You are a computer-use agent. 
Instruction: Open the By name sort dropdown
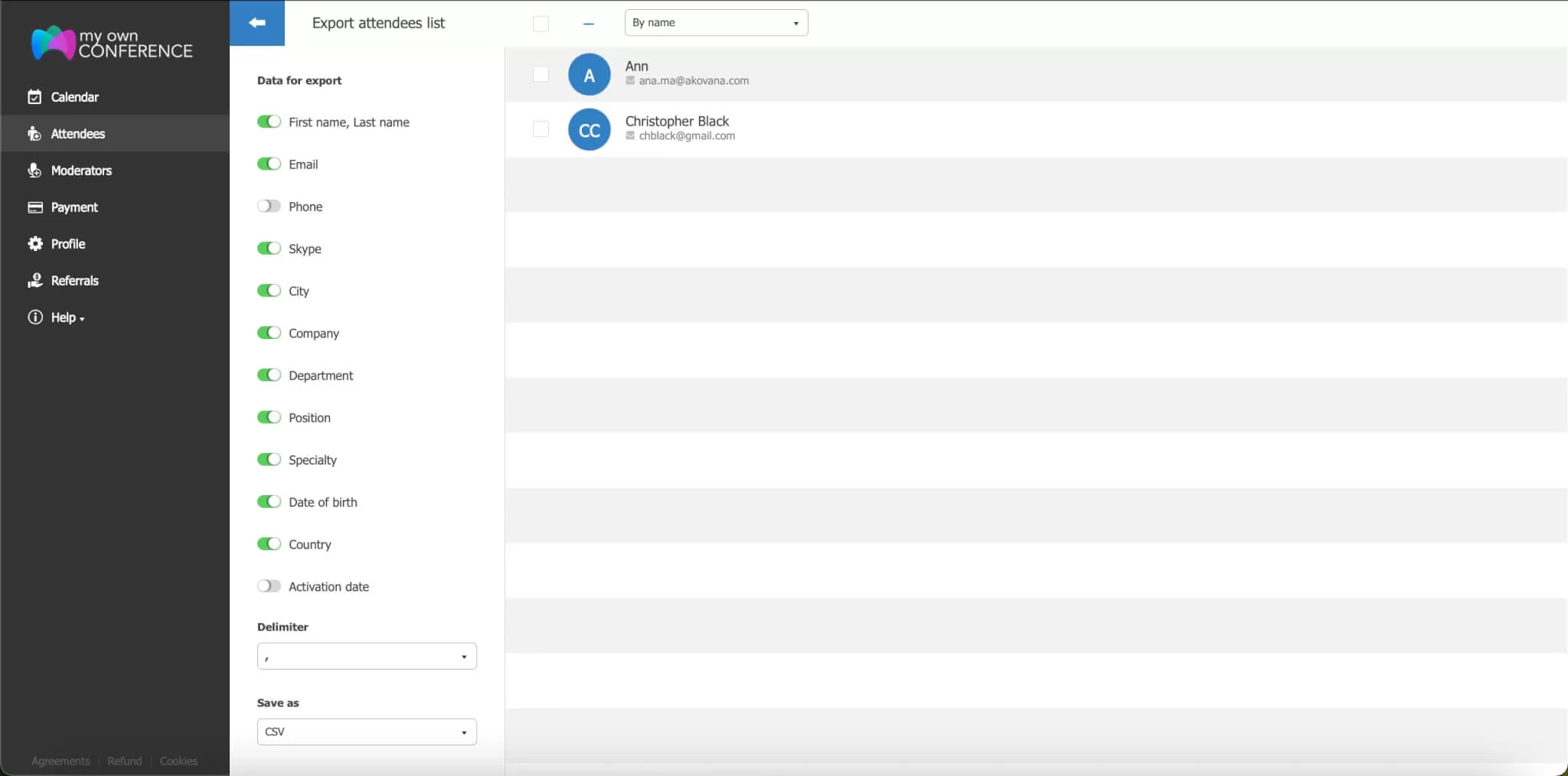716,23
